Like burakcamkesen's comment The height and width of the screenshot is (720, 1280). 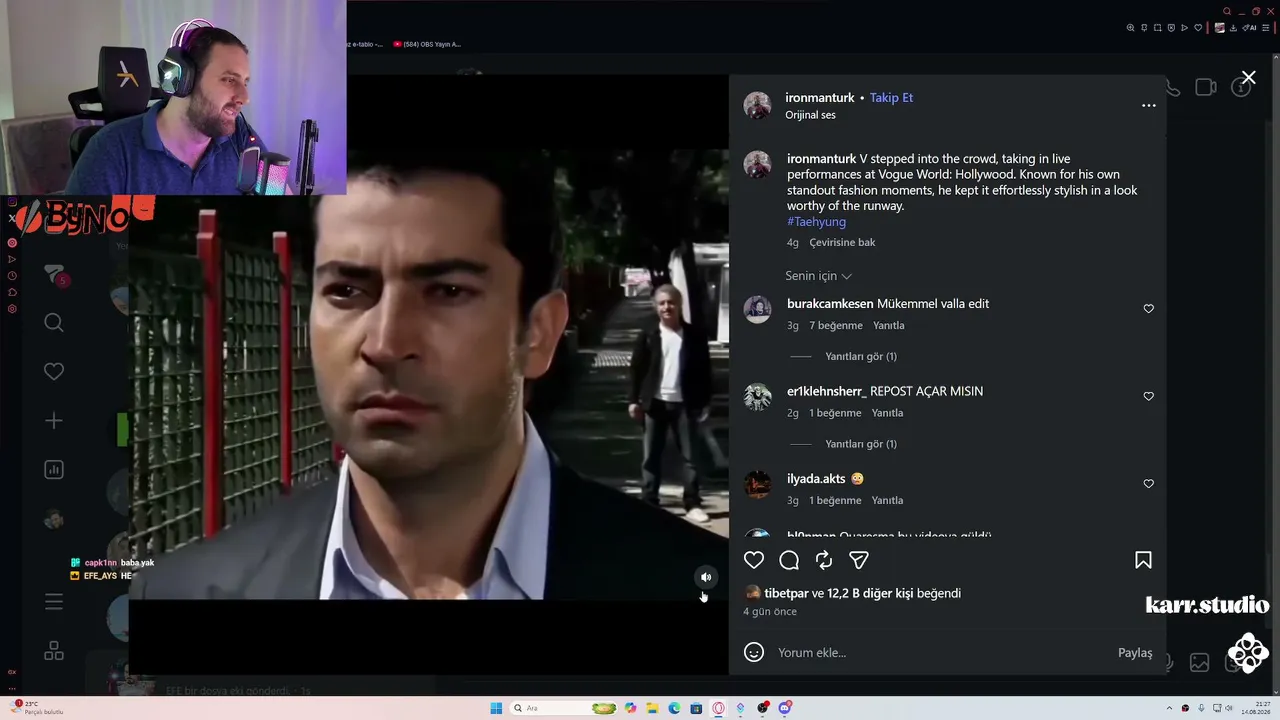click(x=1149, y=309)
